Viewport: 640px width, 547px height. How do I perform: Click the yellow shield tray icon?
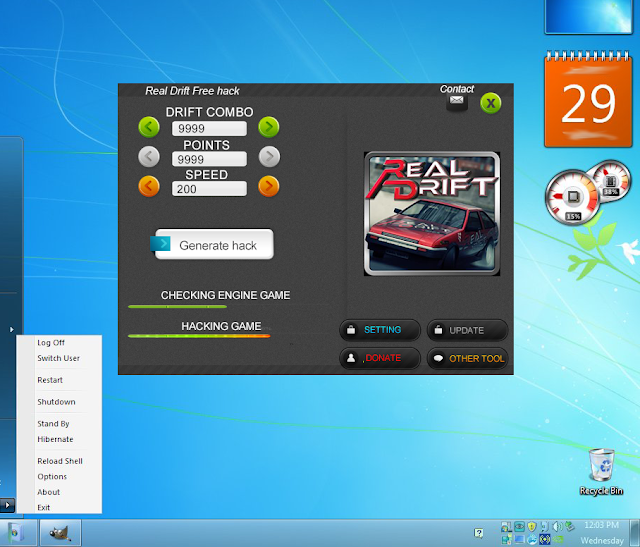point(531,527)
